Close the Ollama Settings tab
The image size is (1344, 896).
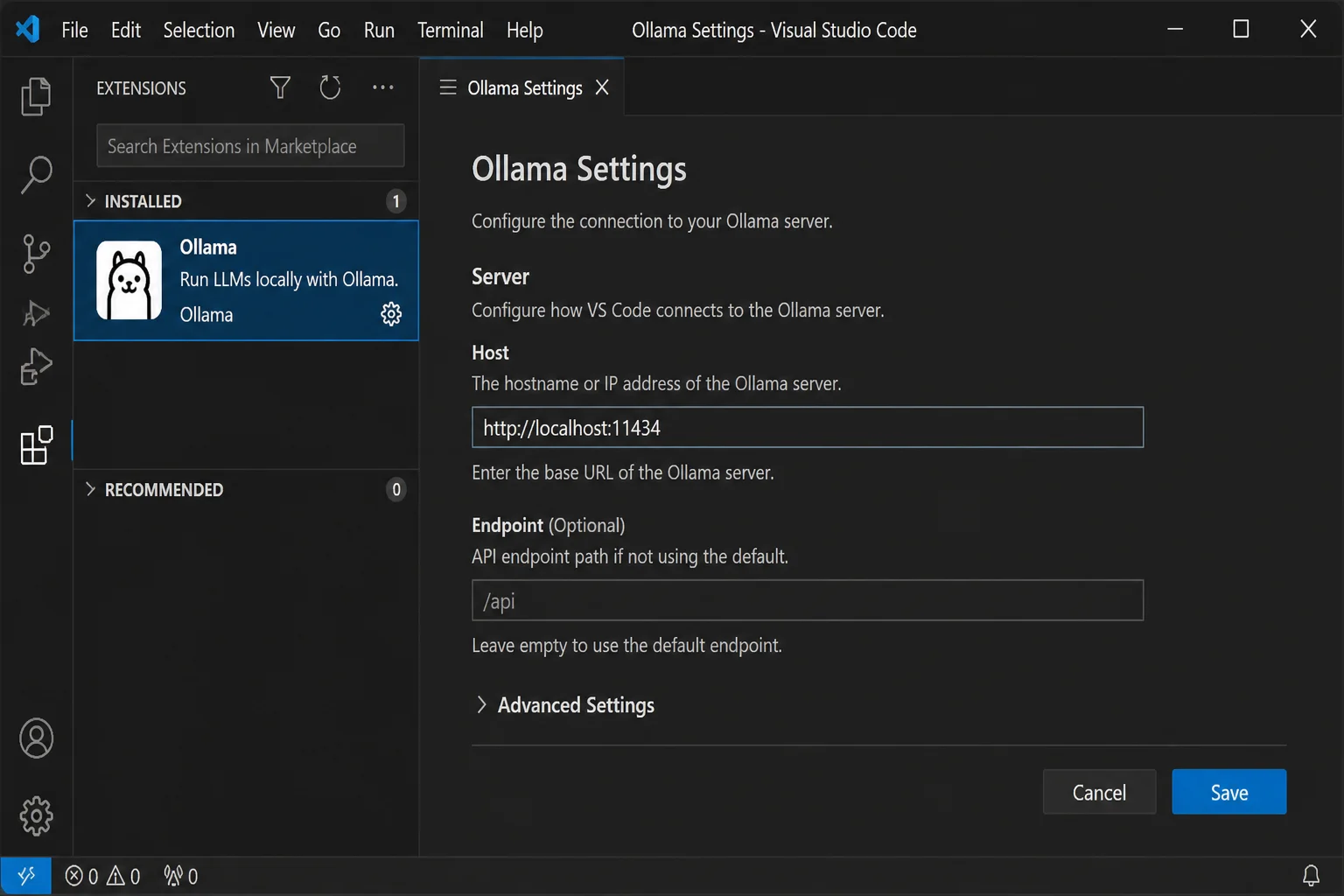602,87
